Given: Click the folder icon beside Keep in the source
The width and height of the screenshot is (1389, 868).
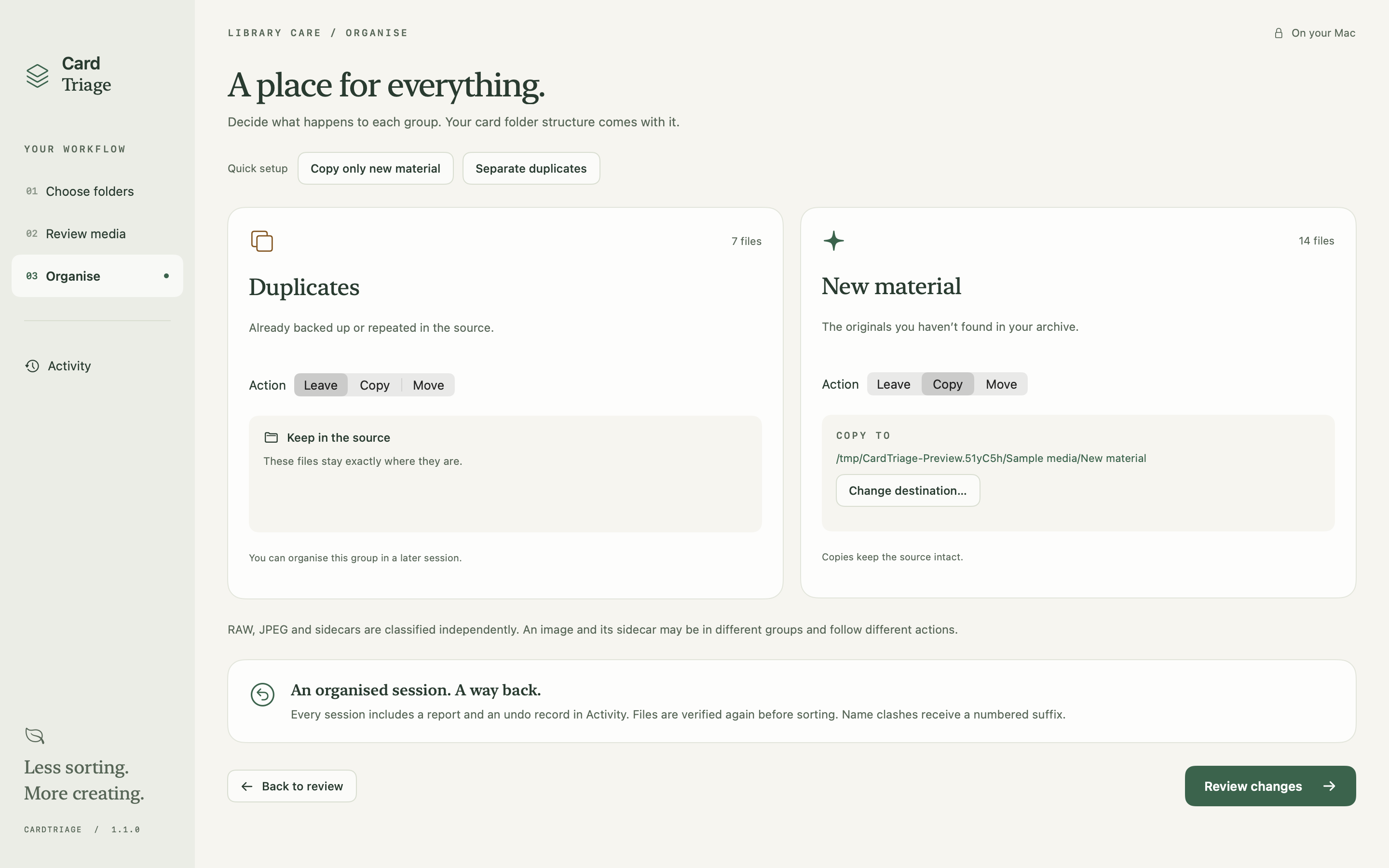Looking at the screenshot, I should pyautogui.click(x=271, y=437).
